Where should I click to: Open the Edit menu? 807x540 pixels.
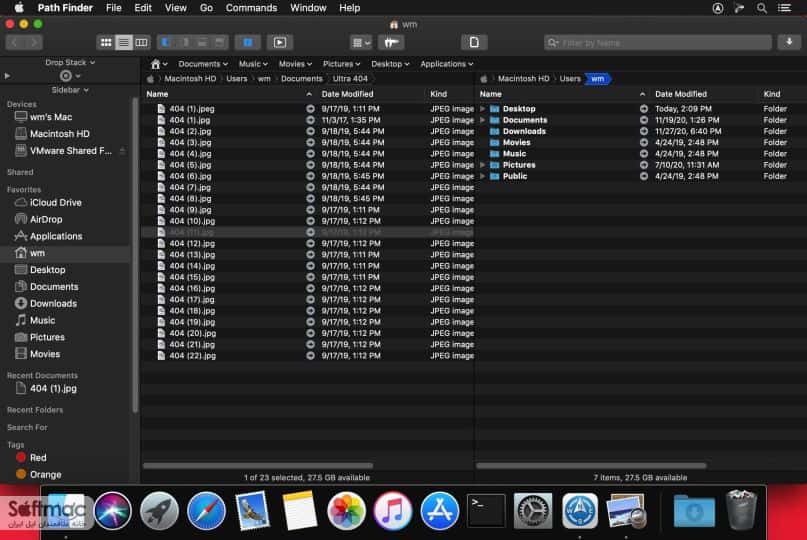coord(143,8)
